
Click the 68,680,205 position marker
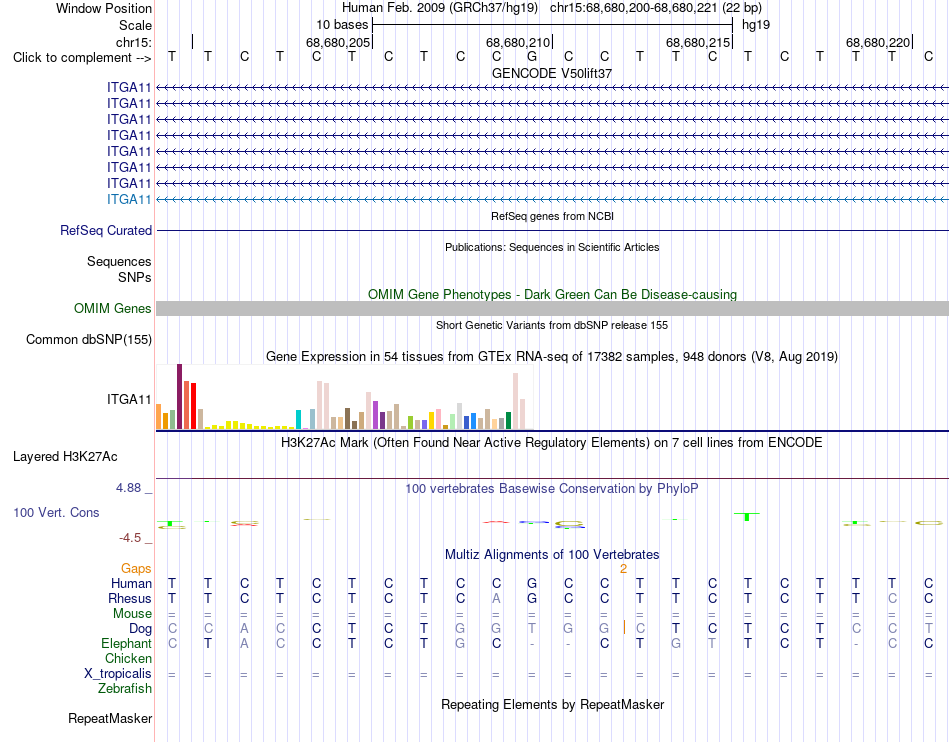click(338, 42)
